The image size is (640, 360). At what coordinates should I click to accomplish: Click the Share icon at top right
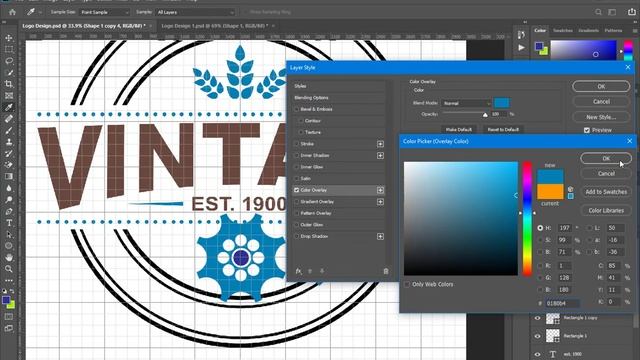click(631, 12)
